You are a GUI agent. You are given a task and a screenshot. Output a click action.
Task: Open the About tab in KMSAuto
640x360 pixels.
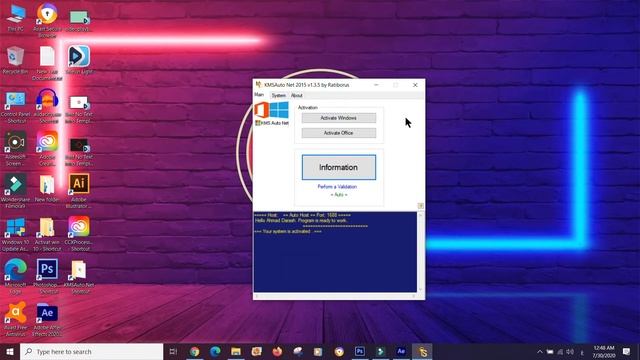pyautogui.click(x=297, y=96)
